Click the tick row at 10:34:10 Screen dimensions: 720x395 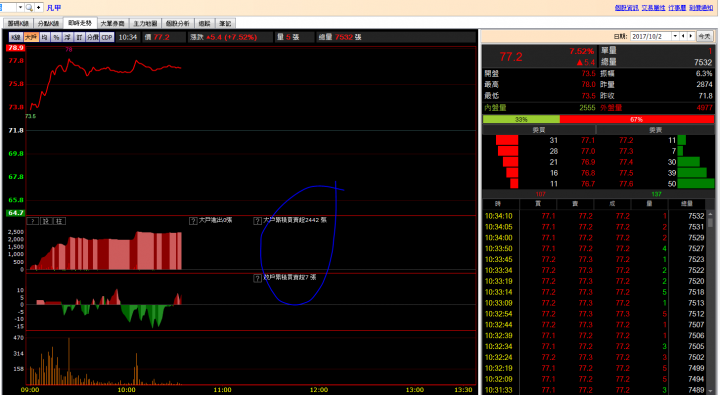pyautogui.click(x=595, y=216)
